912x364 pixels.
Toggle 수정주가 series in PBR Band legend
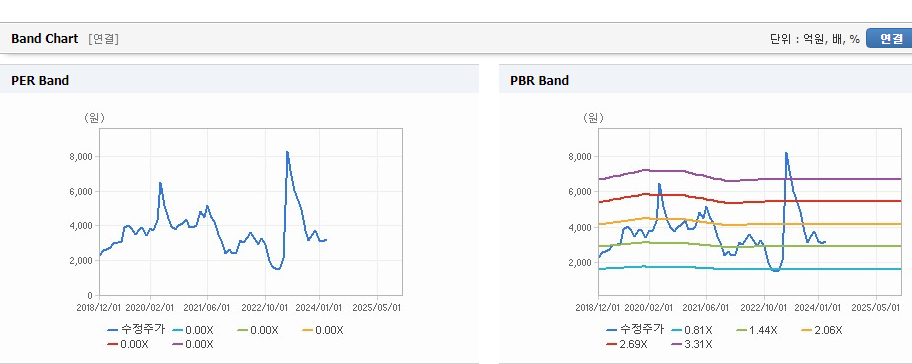635,329
